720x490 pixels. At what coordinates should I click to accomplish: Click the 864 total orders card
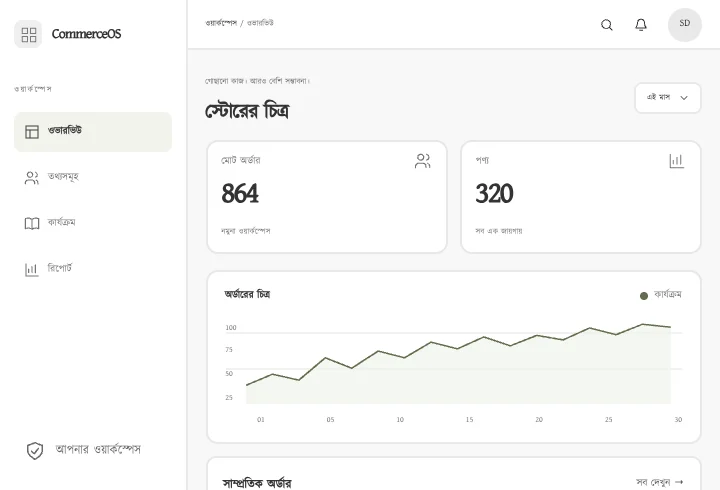(x=327, y=197)
